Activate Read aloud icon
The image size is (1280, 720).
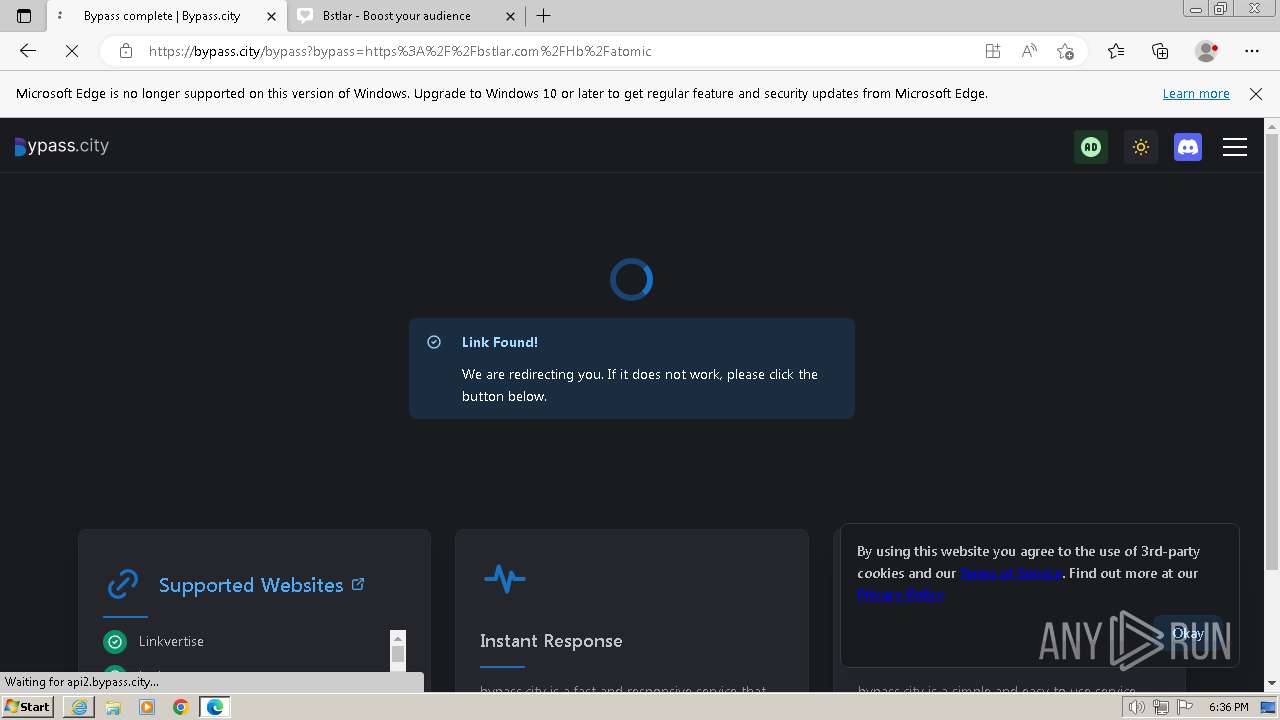[x=1029, y=51]
